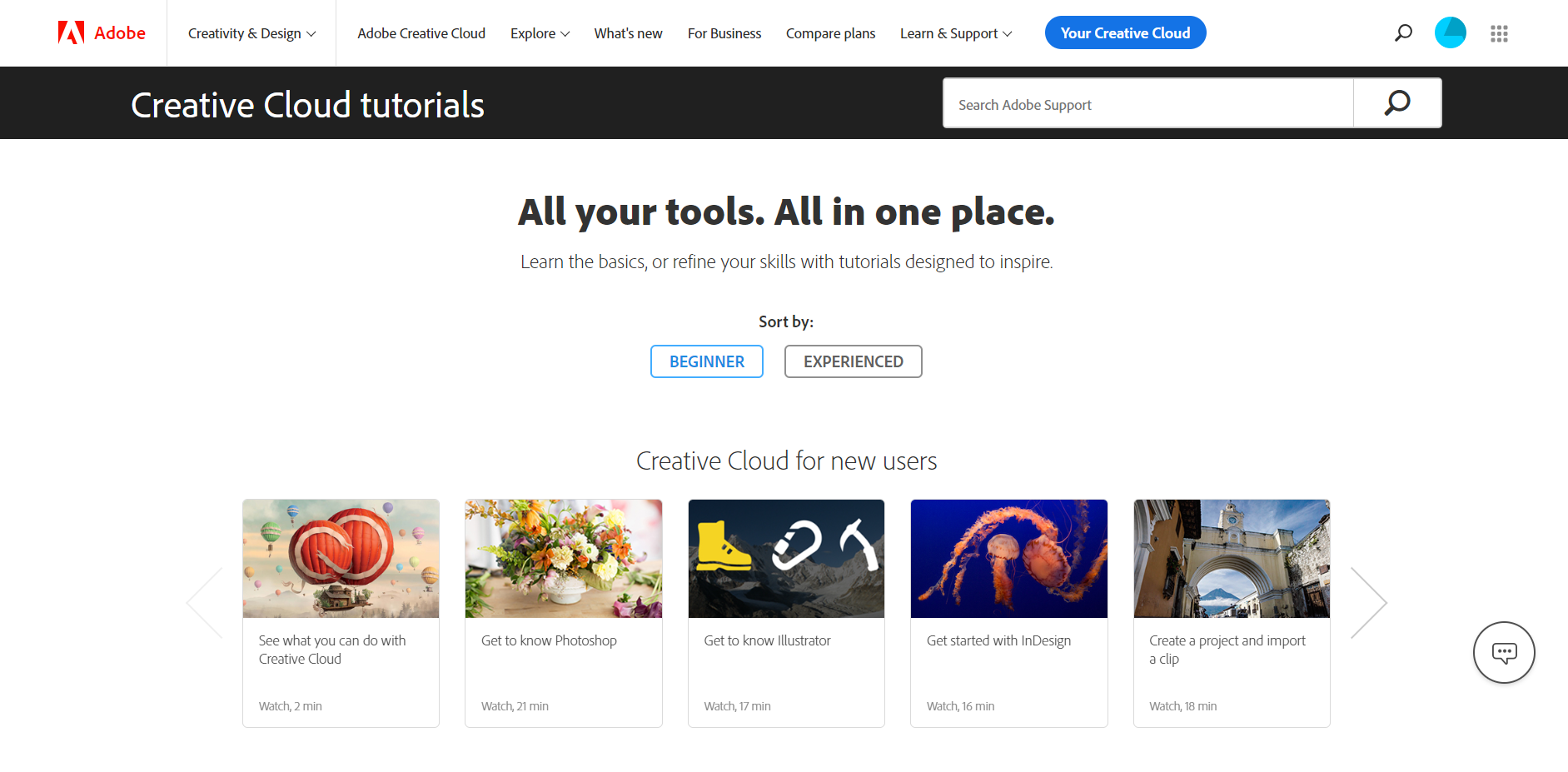Click the 'Sort by:' label
Screen dimensions: 1568x772
tap(786, 321)
